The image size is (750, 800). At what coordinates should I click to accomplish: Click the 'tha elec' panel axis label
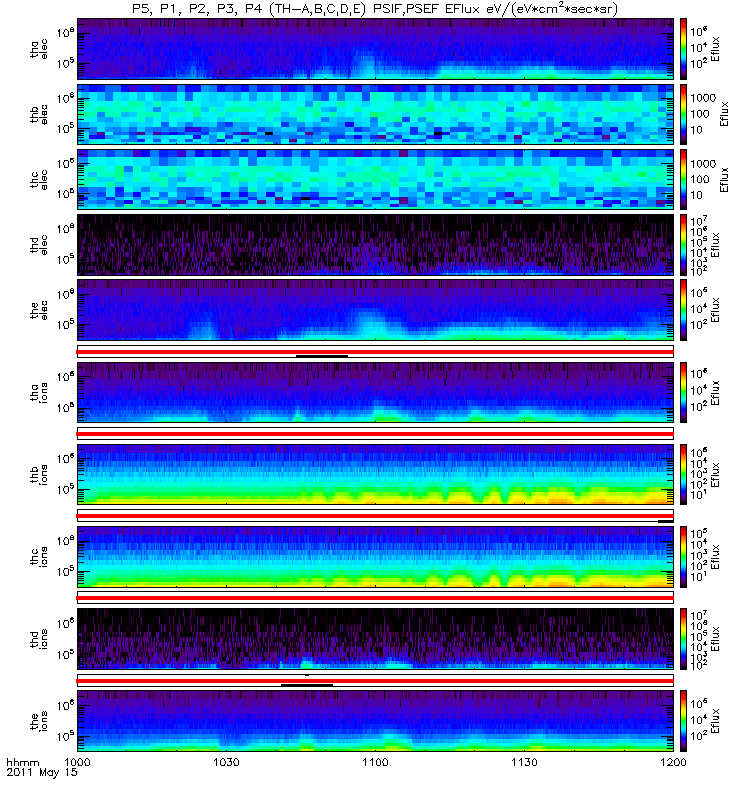39,49
